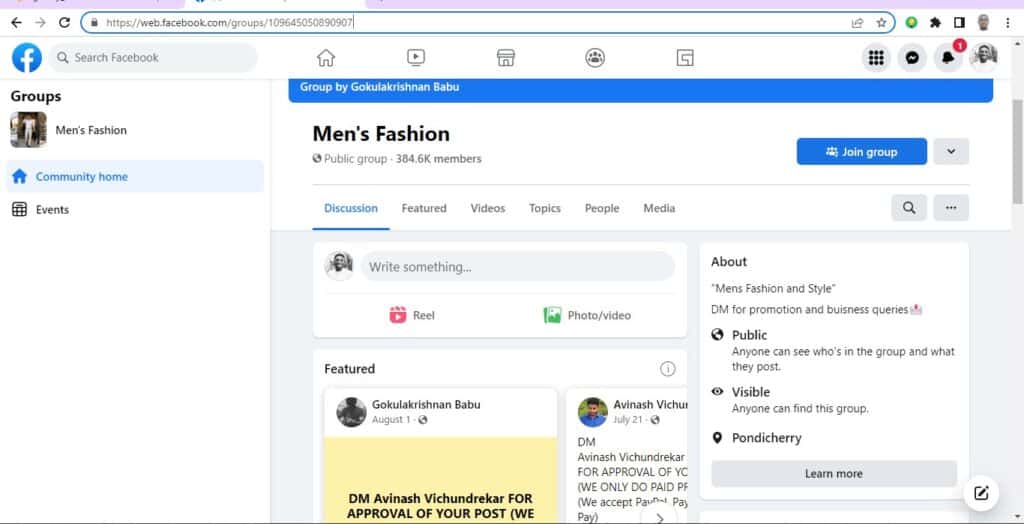Open the Home feed icon
Image resolution: width=1024 pixels, height=524 pixels.
325,57
